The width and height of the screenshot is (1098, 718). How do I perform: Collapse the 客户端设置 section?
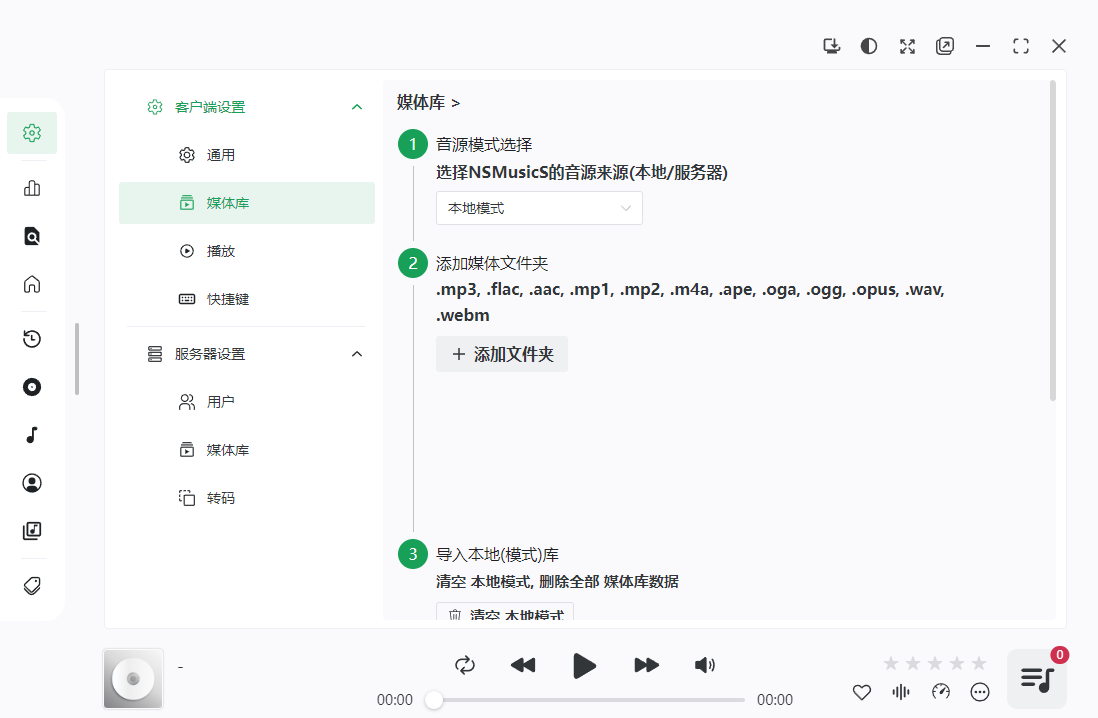click(357, 106)
